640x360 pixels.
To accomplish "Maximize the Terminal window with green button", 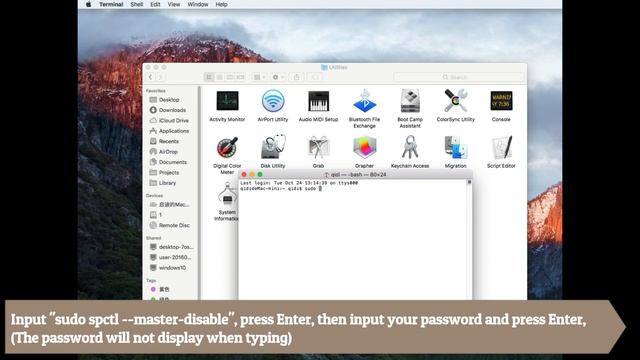I will tap(260, 175).
